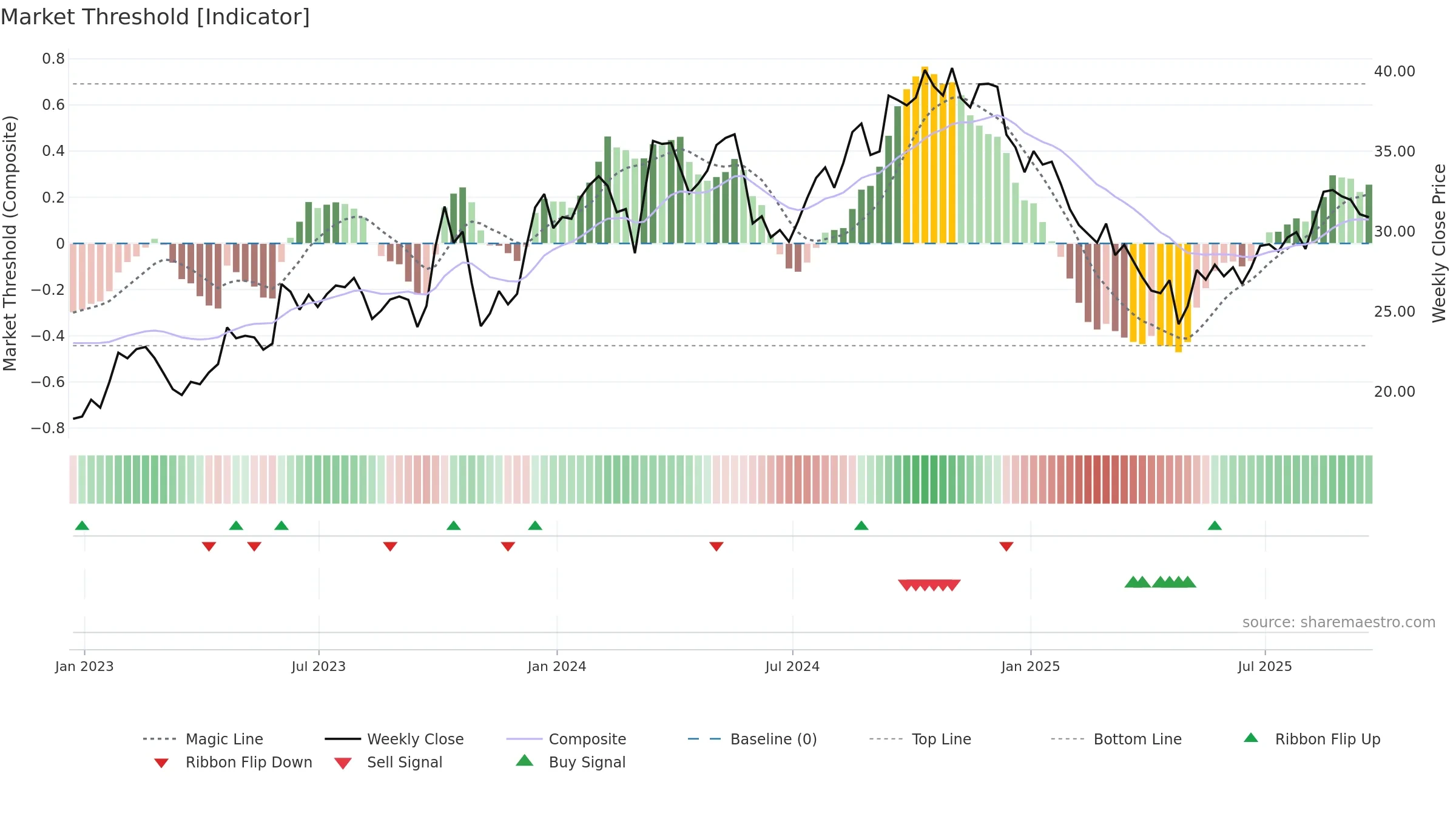The image size is (1456, 819).
Task: Toggle the Top Line legend entry
Action: [x=920, y=739]
